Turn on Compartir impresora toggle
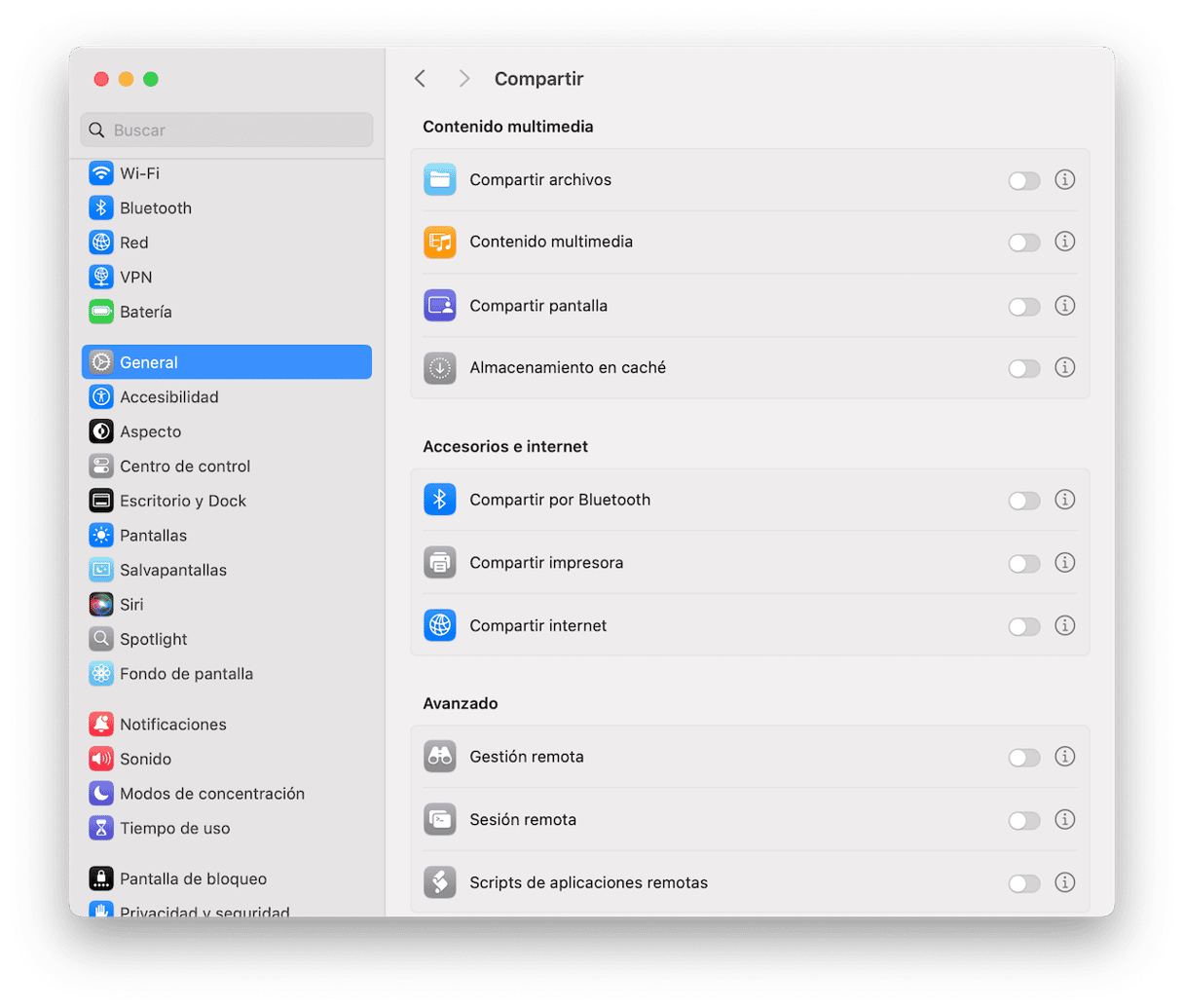 [x=1024, y=563]
